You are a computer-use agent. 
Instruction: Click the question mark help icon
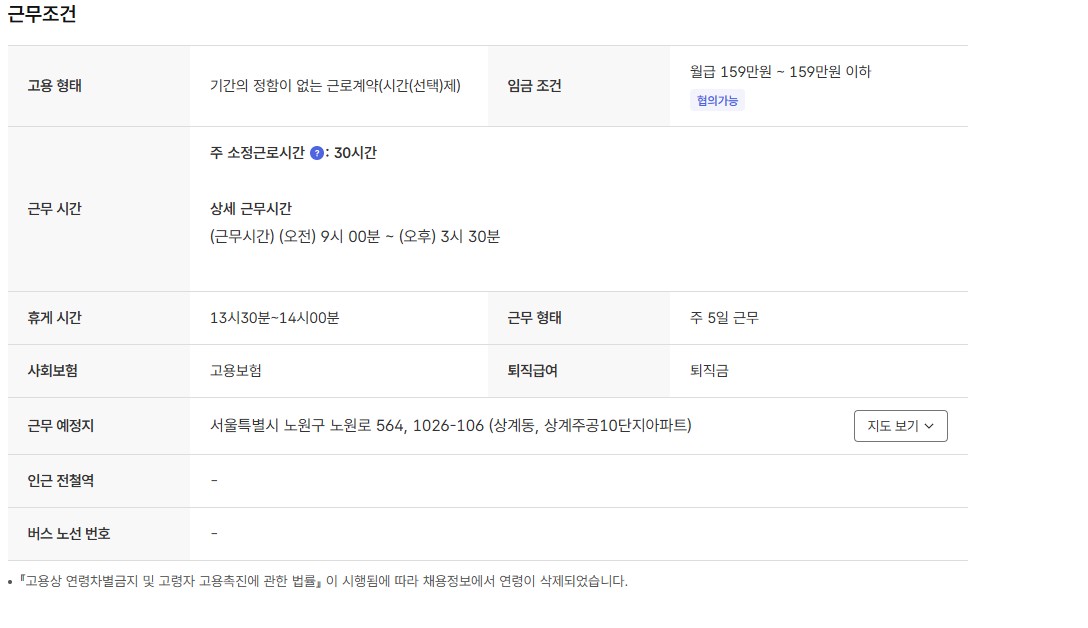coord(317,153)
